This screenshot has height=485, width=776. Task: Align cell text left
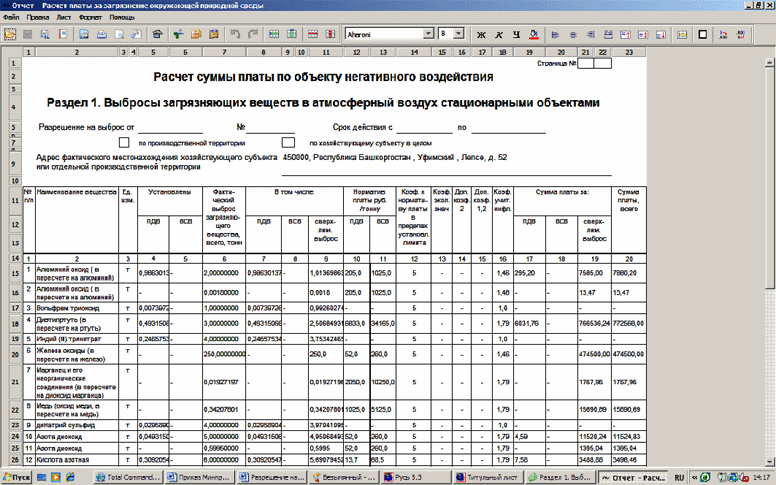tap(555, 34)
